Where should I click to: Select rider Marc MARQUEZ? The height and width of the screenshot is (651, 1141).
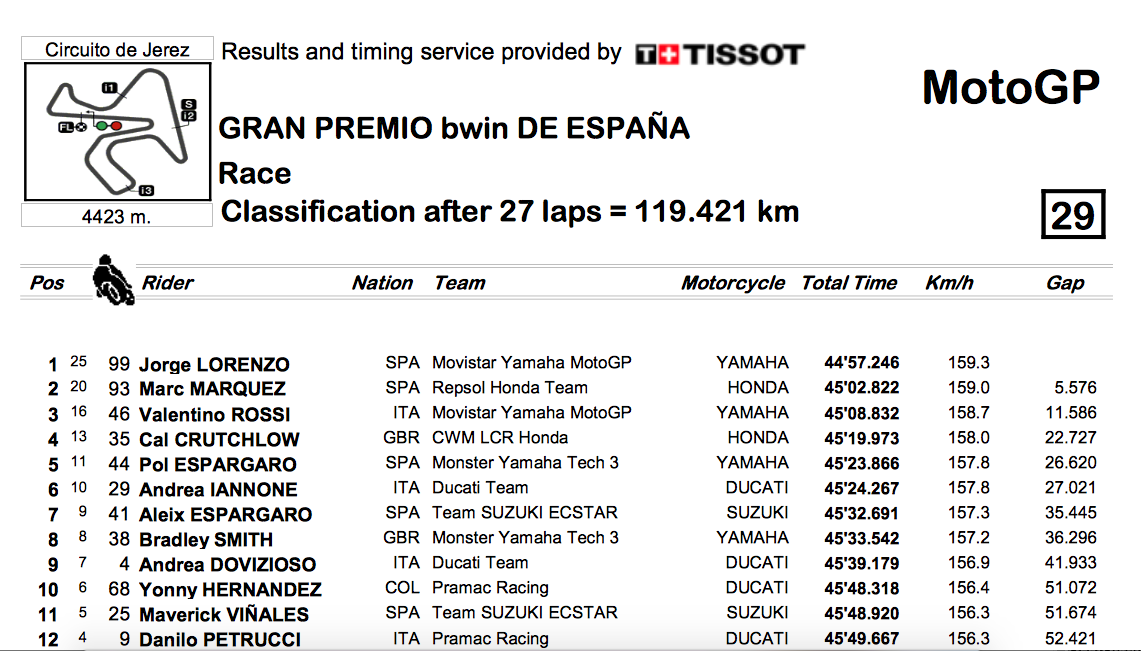point(212,389)
